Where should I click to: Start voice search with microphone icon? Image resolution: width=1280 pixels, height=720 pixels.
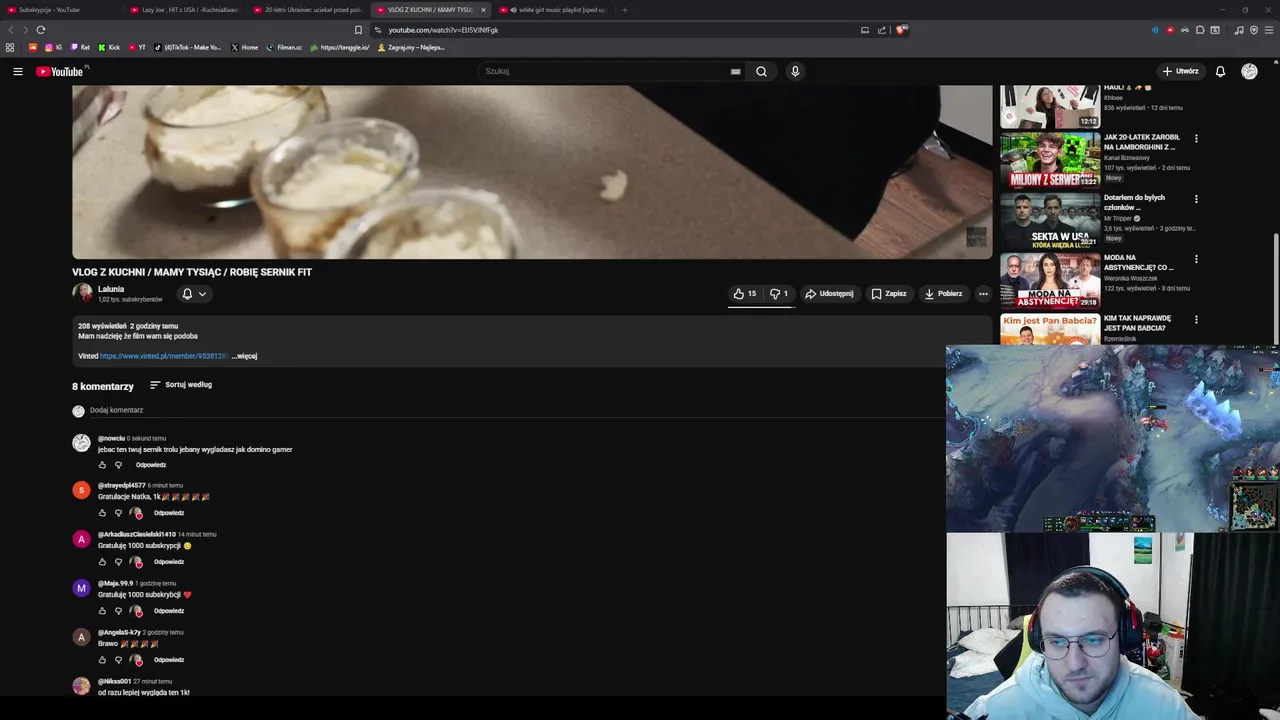tap(795, 71)
